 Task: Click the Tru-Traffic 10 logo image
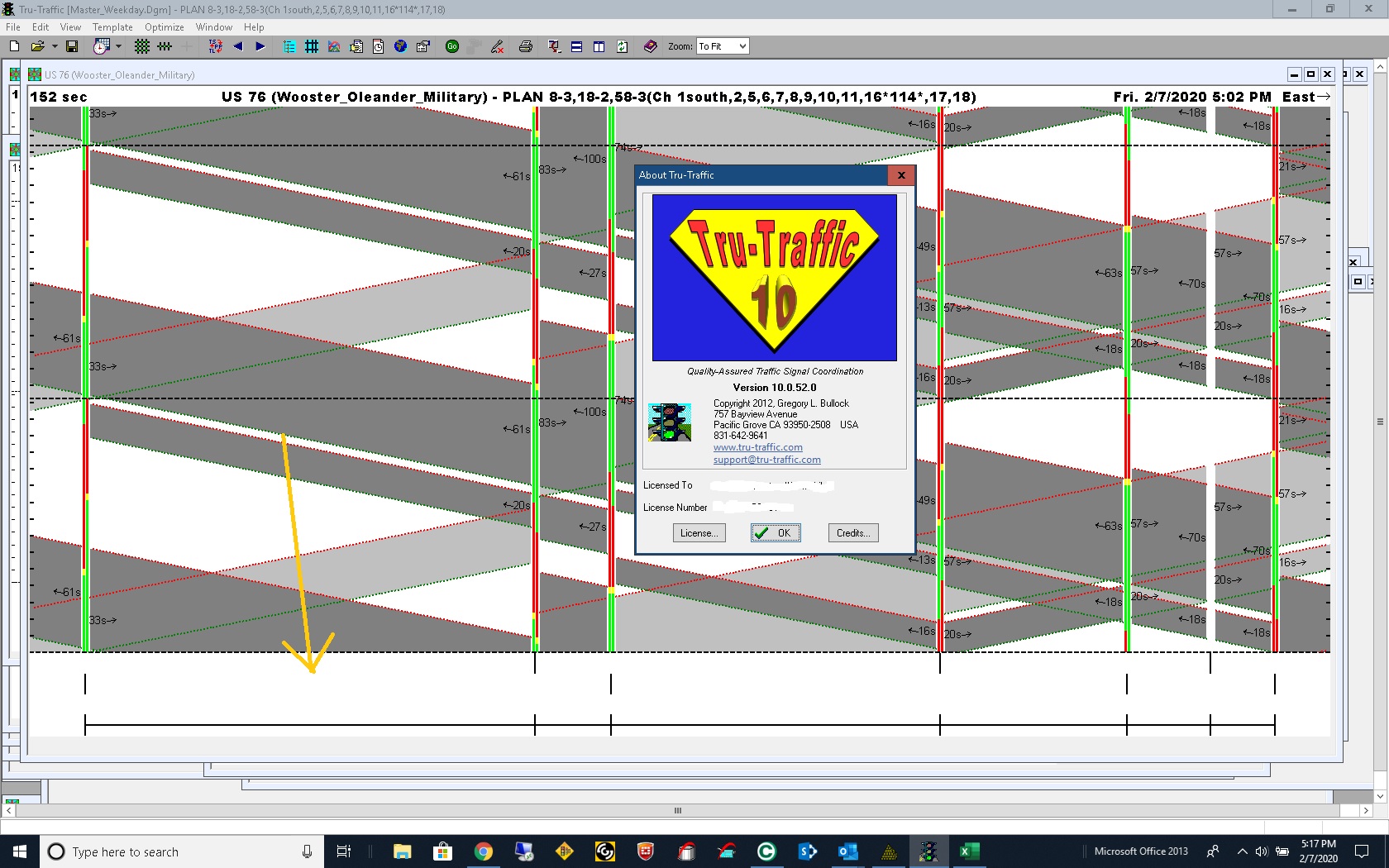[x=775, y=278]
